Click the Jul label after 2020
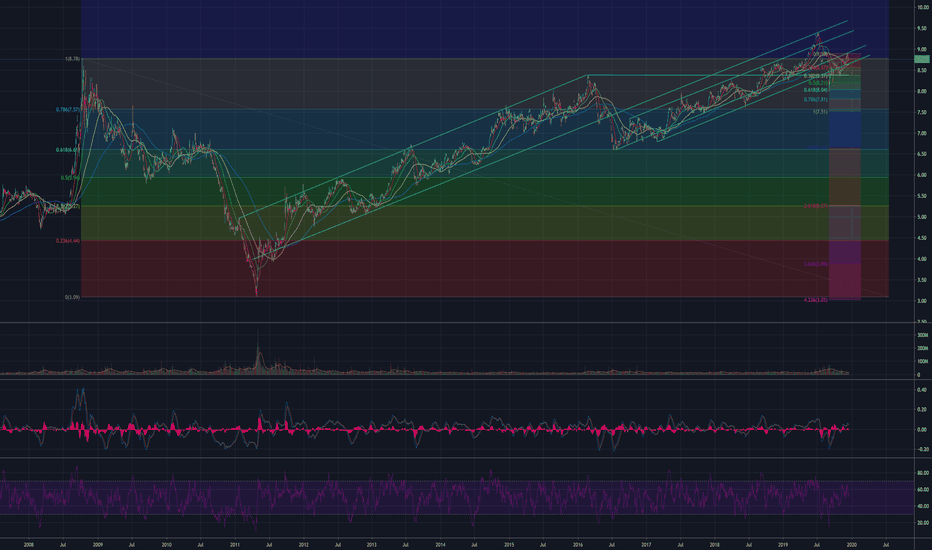The image size is (932, 550). [886, 544]
